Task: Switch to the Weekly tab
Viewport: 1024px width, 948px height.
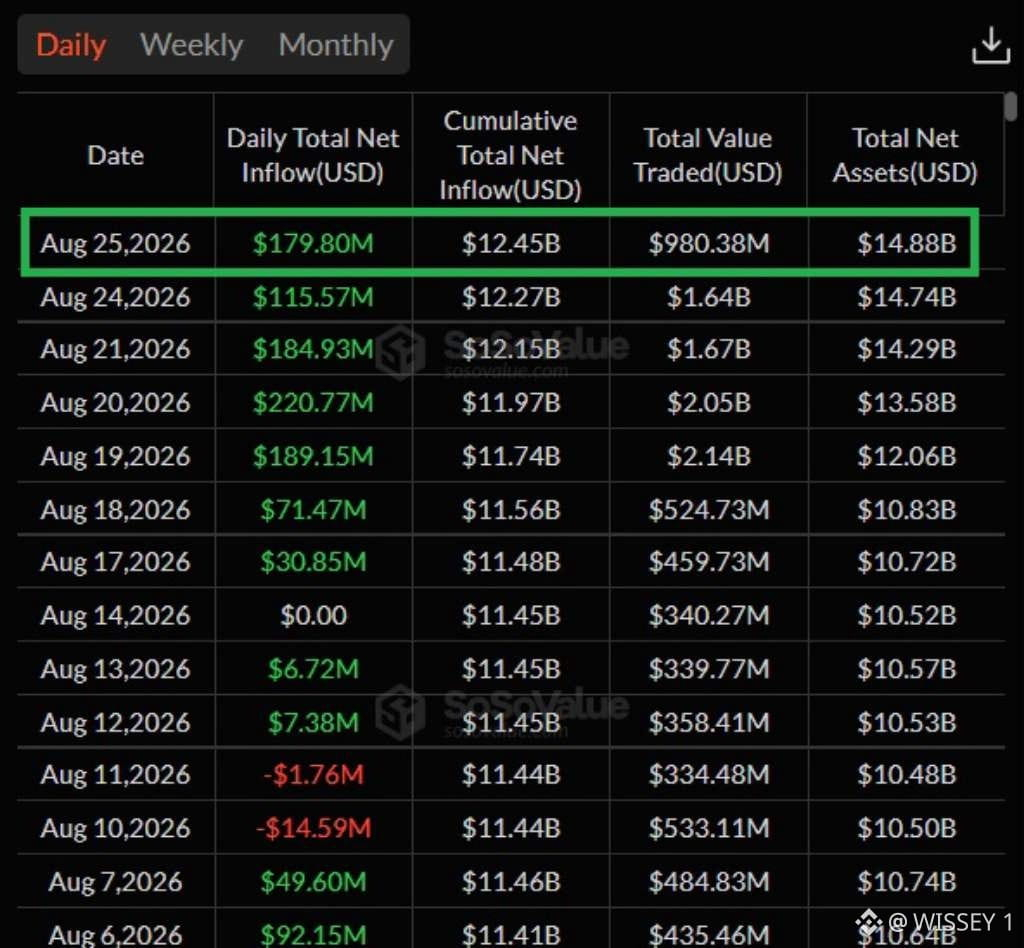Action: (191, 45)
